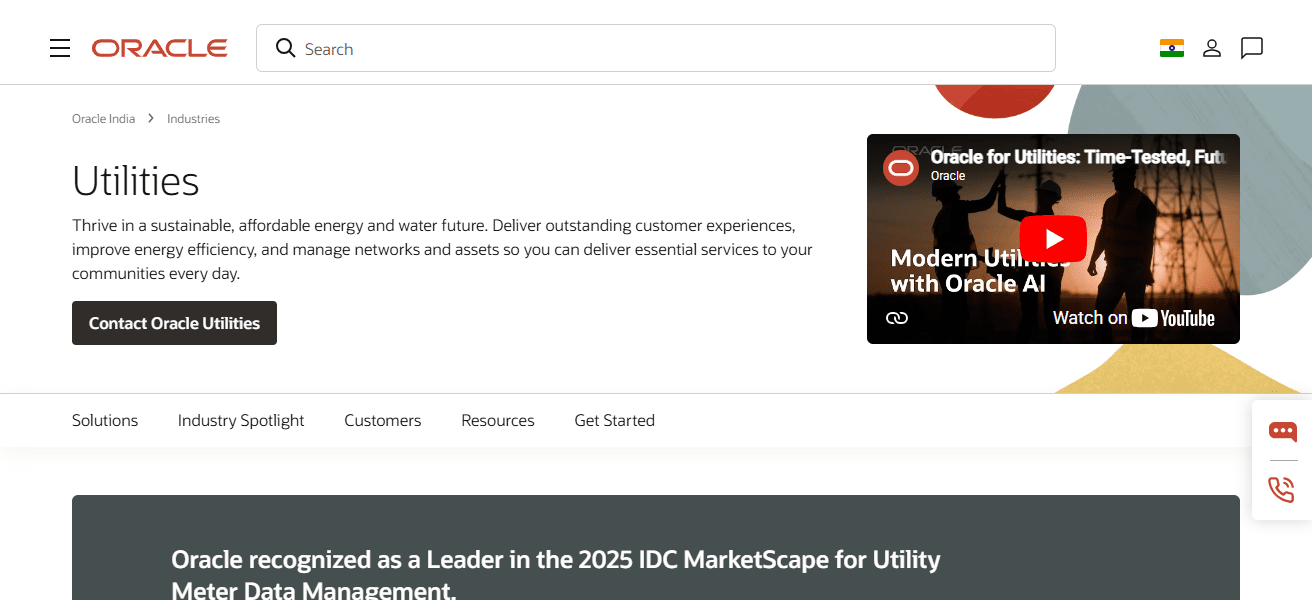Image resolution: width=1312 pixels, height=600 pixels.
Task: Switch to the Industry Spotlight tab
Action: 241,420
